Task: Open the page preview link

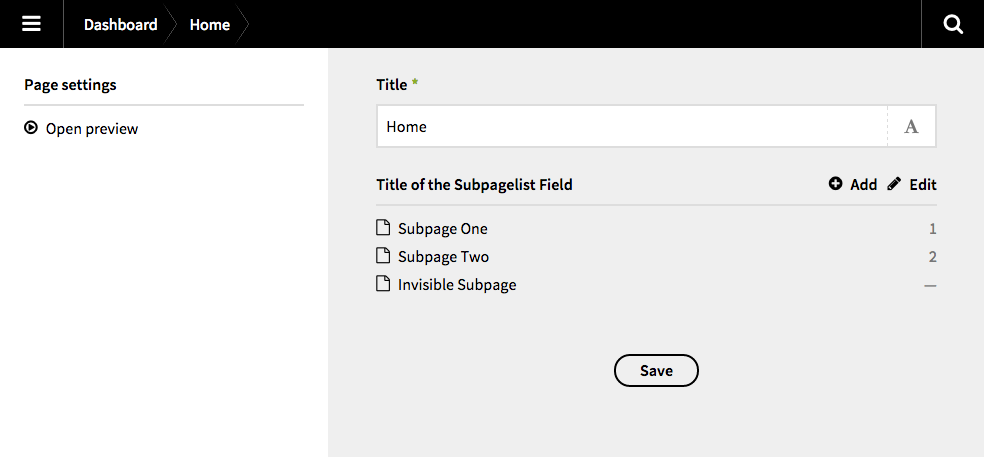Action: [x=92, y=129]
